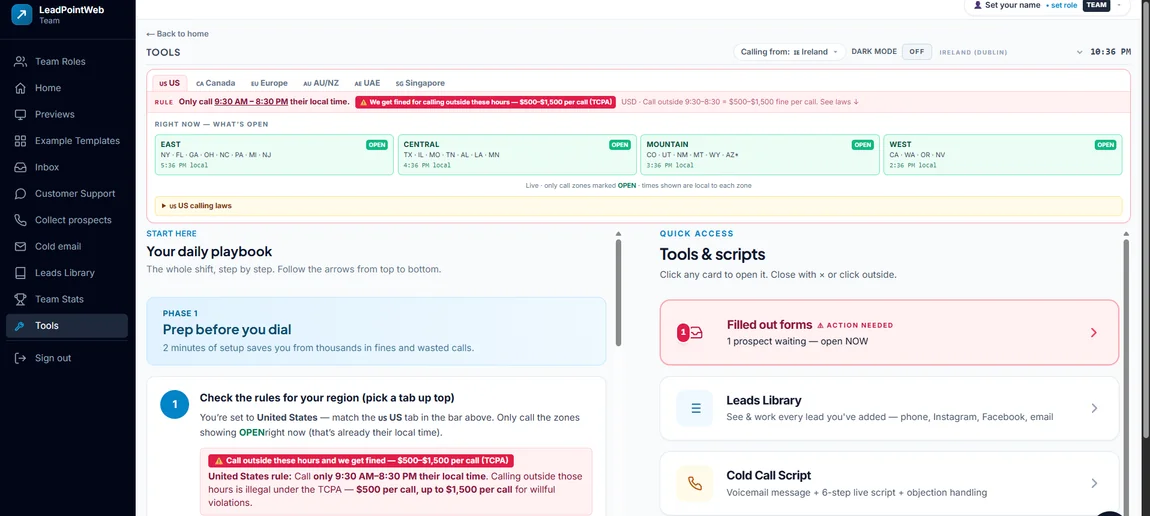Viewport: 1150px width, 516px height.
Task: Click the Previews monitor icon
Action: coord(21,114)
